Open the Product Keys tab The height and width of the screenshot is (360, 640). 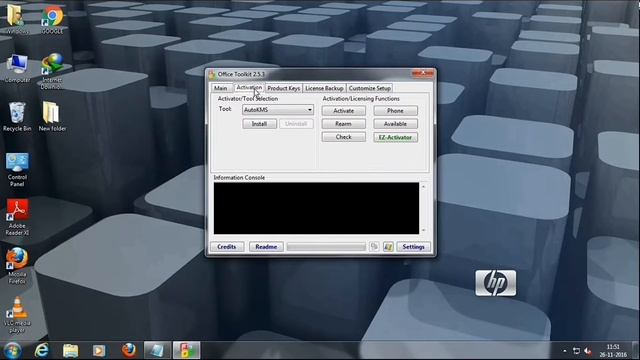pos(284,88)
